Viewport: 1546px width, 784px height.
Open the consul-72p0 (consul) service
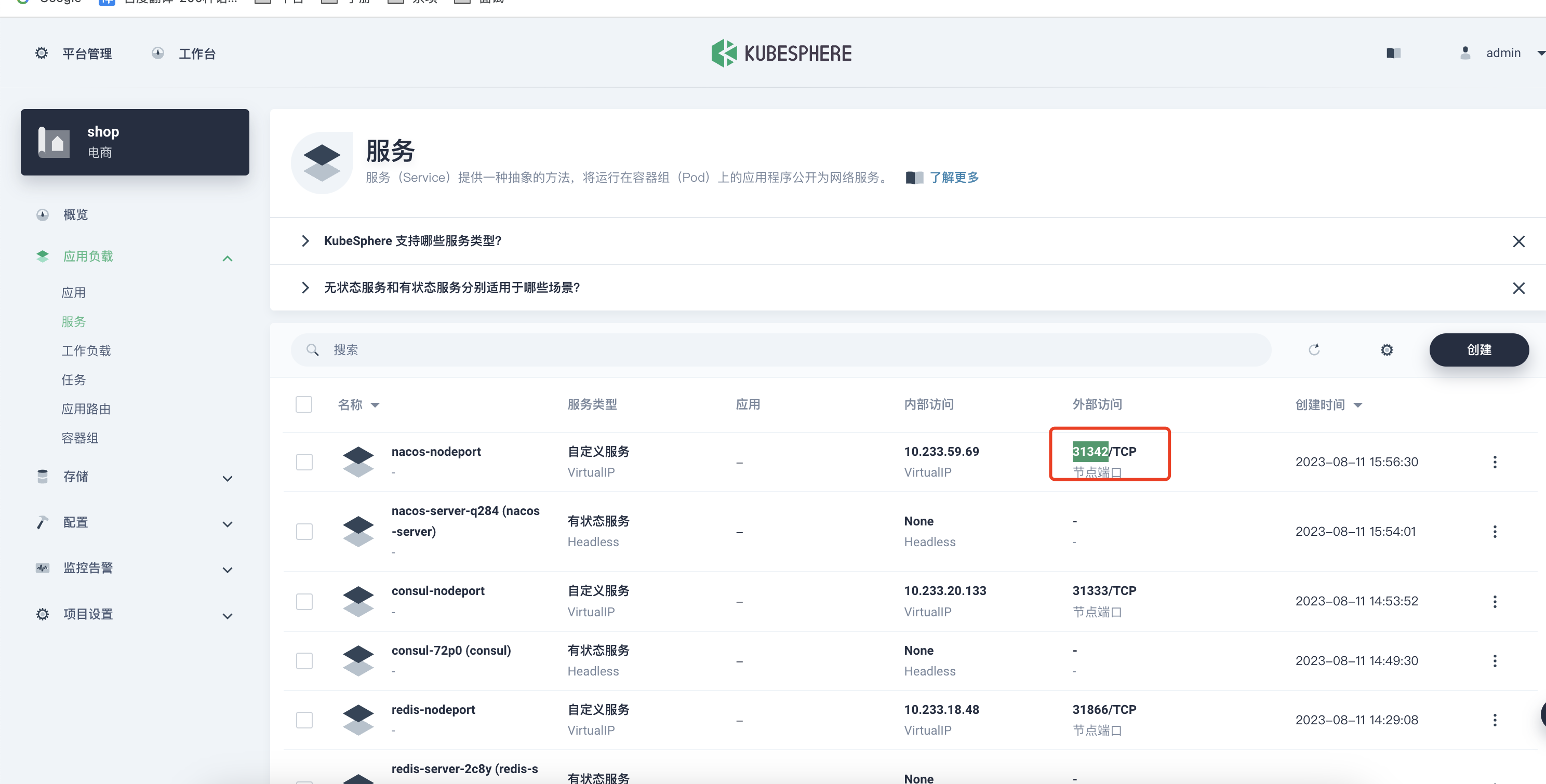(x=451, y=650)
